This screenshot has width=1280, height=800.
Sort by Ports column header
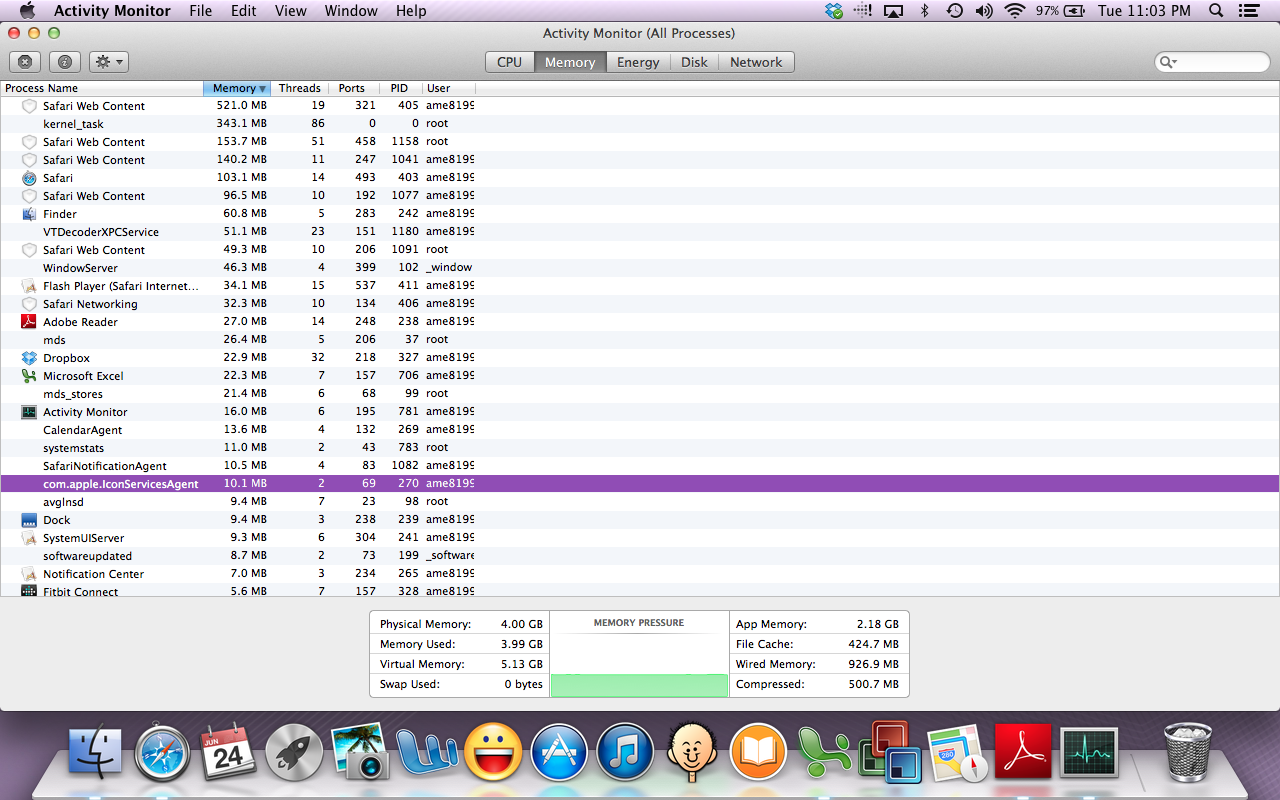(x=352, y=88)
